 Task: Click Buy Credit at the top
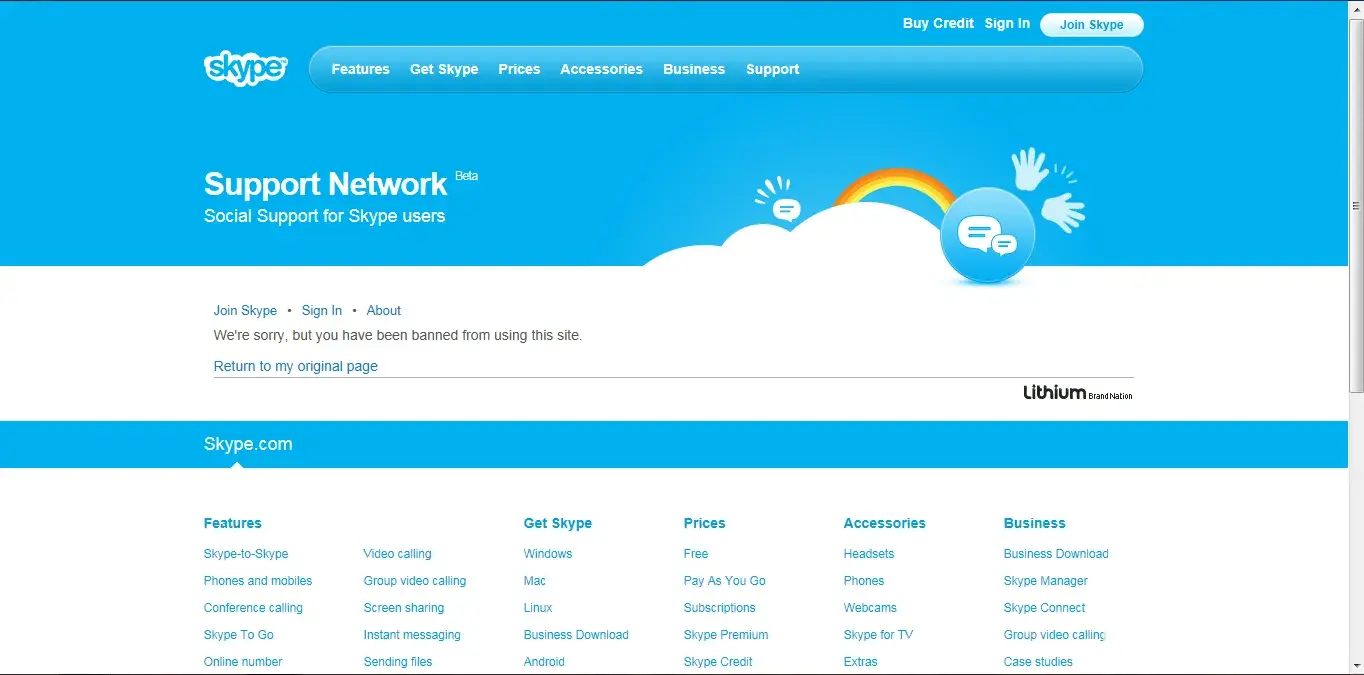coord(937,23)
